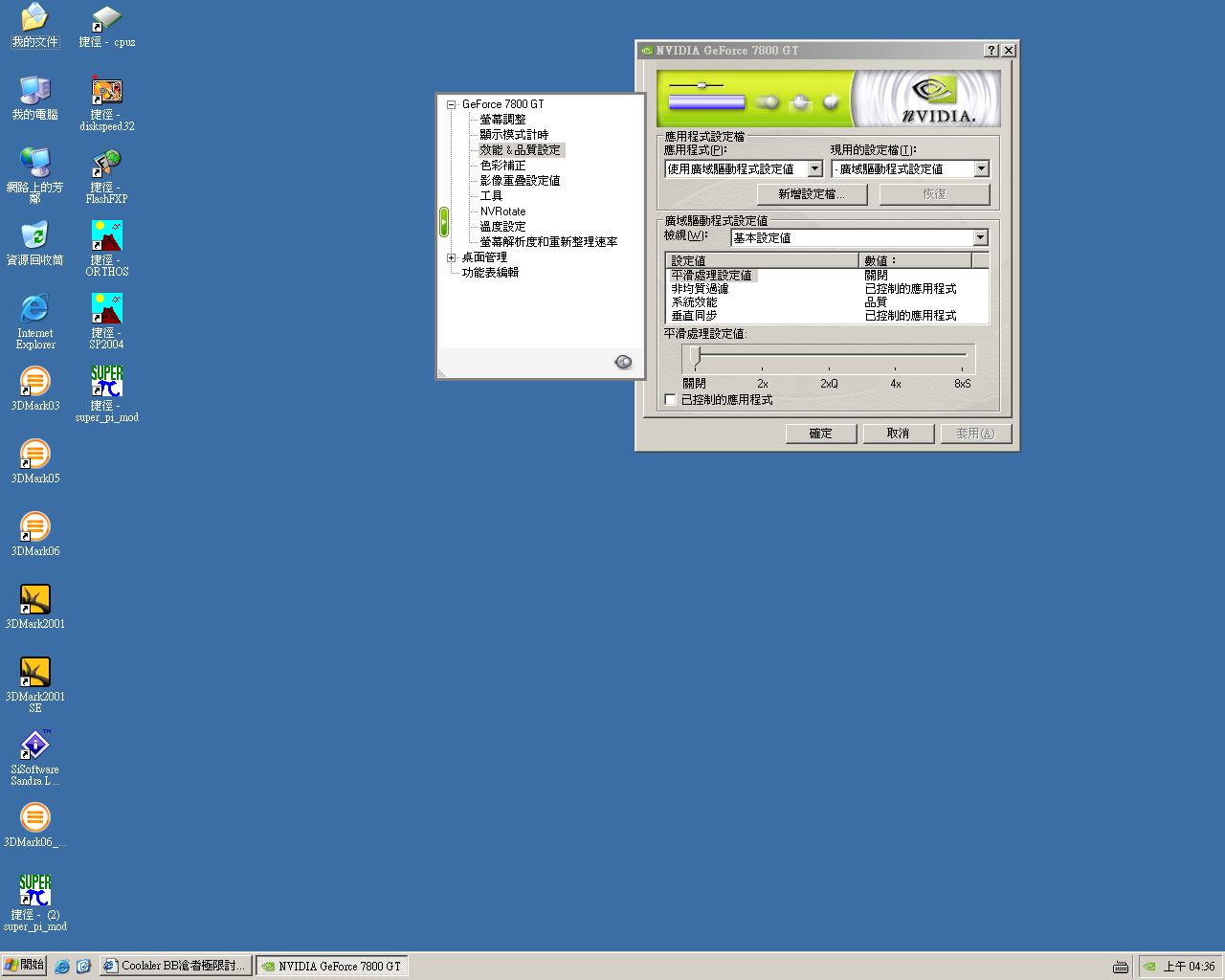Screen dimensions: 1225x980
Task: Click the 新增設定檔... button
Action: (x=812, y=194)
